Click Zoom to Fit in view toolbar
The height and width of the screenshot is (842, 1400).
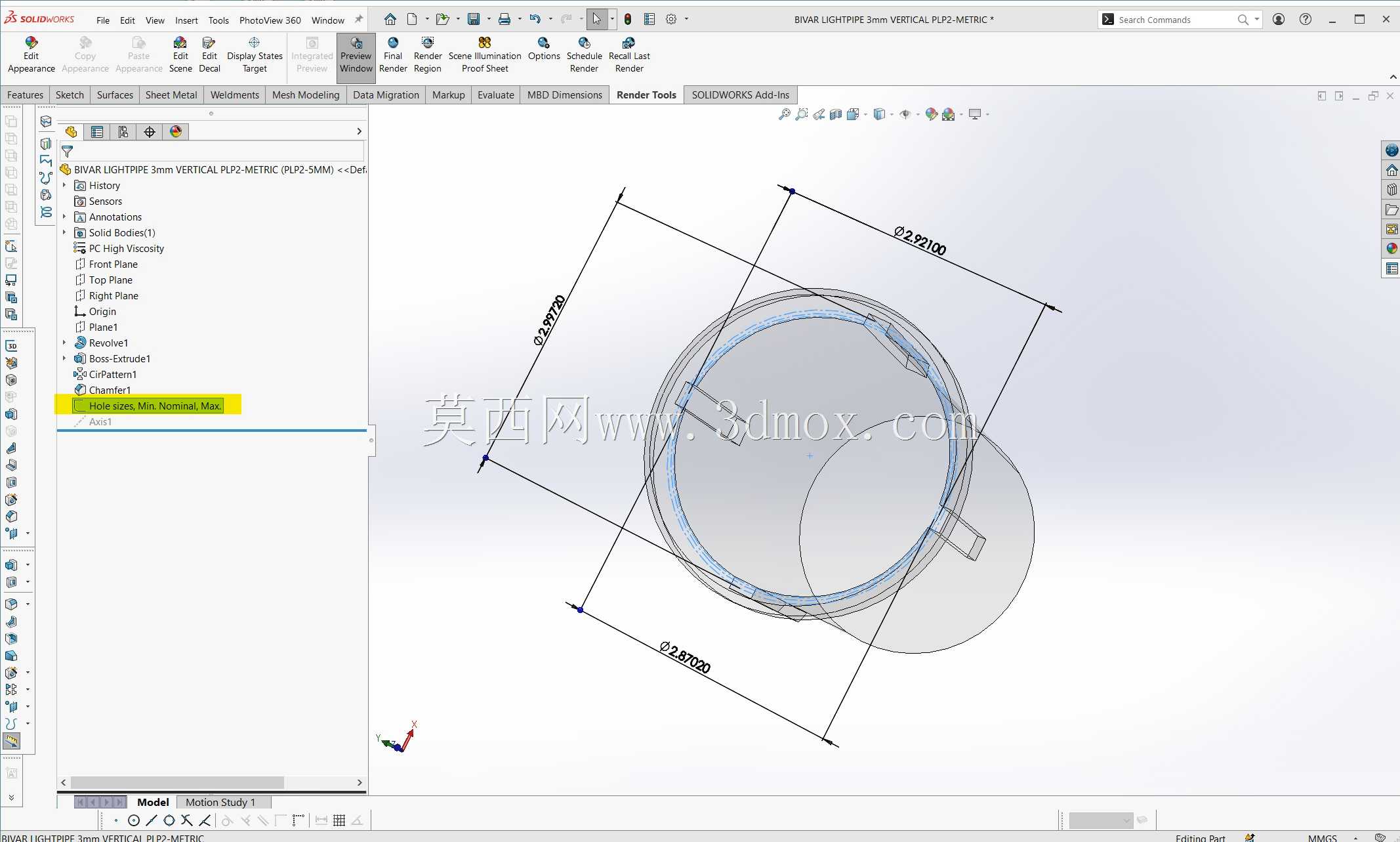pos(784,114)
